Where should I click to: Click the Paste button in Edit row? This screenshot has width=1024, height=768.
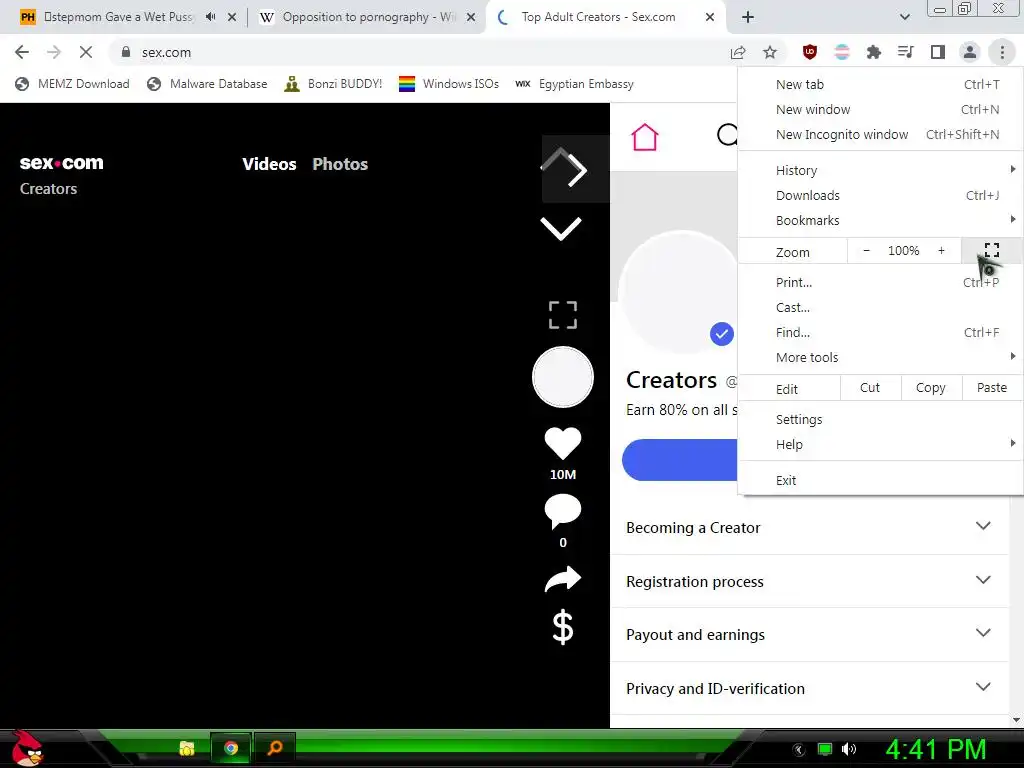pos(992,387)
